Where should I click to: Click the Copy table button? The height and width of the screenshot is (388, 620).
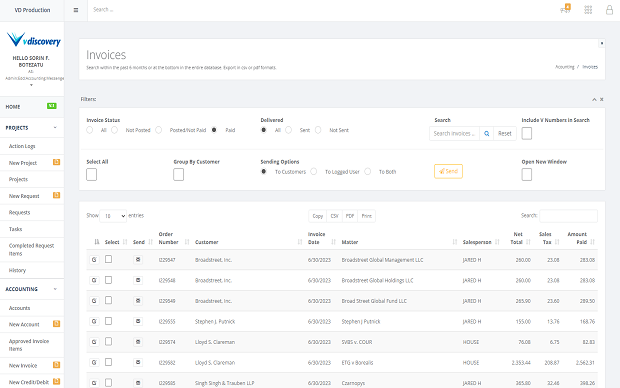coord(318,216)
